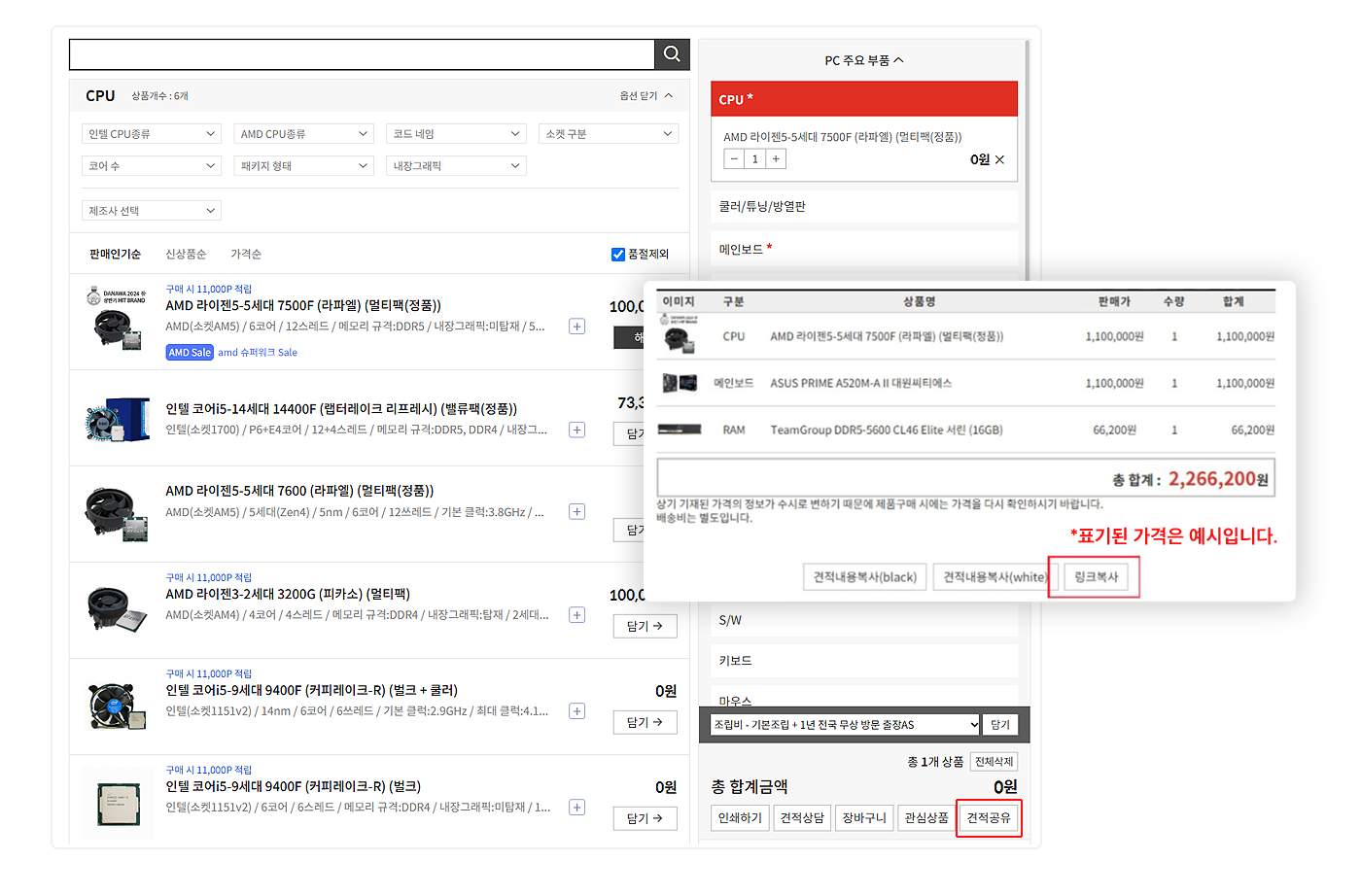Expand the 조립비 assembly option dropdown
Image resolution: width=1361 pixels, height=896 pixels.
[846, 725]
